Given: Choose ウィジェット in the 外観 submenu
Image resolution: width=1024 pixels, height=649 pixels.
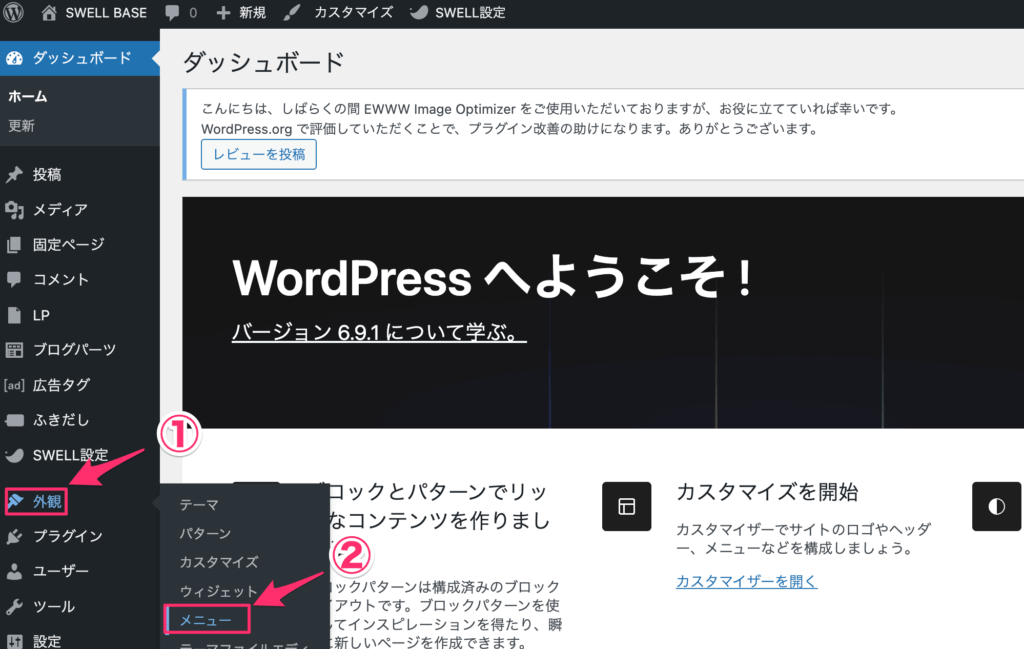Looking at the screenshot, I should tap(218, 591).
